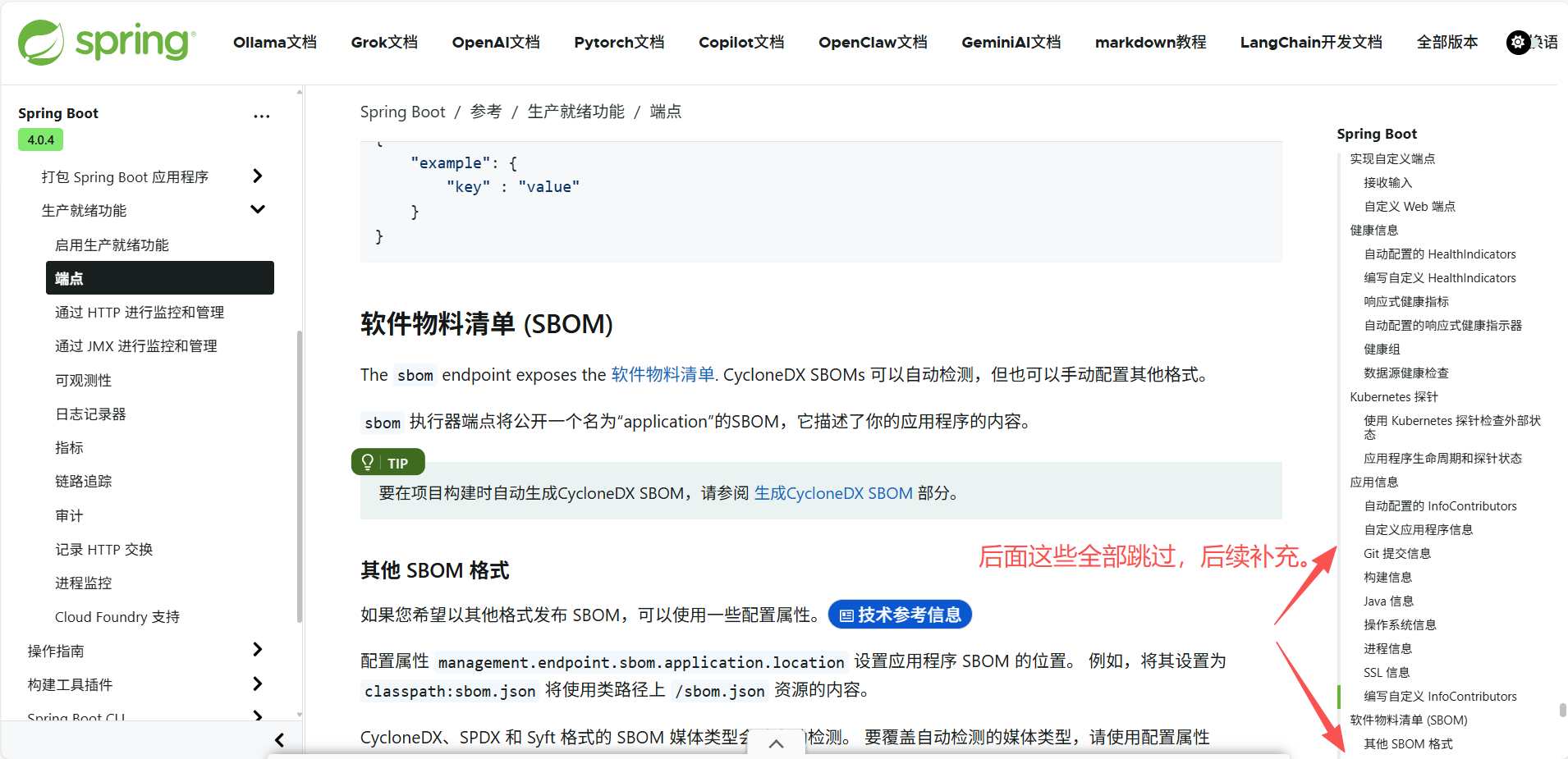Open GeminiAI文档 in top navigation

tap(1011, 43)
